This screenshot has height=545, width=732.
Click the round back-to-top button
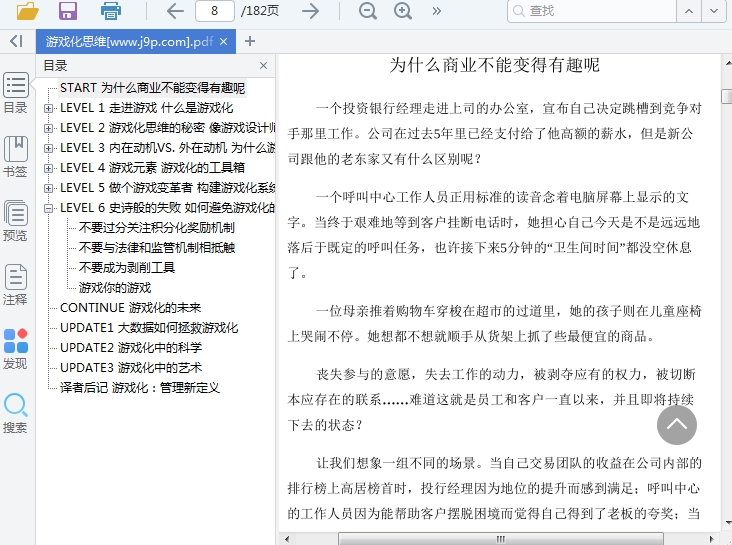(677, 425)
